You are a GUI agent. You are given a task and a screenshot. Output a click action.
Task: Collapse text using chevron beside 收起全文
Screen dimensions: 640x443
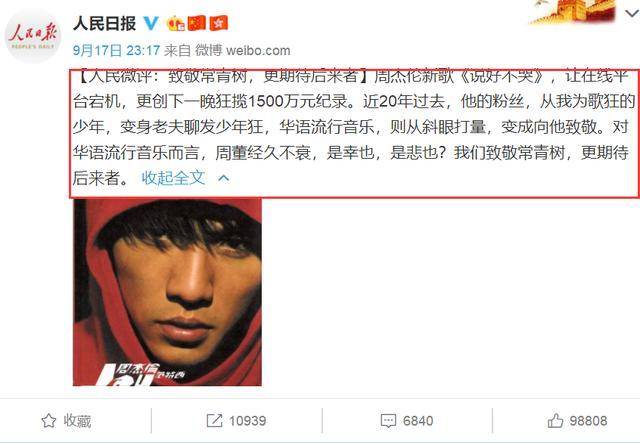click(x=224, y=178)
